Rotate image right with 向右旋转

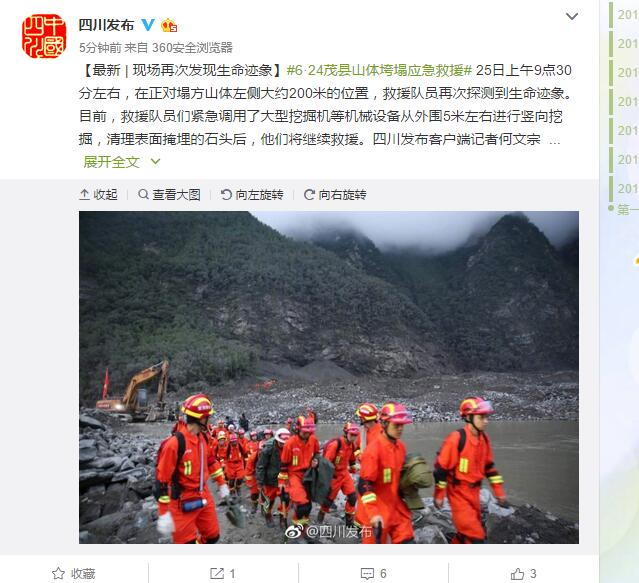pos(335,195)
